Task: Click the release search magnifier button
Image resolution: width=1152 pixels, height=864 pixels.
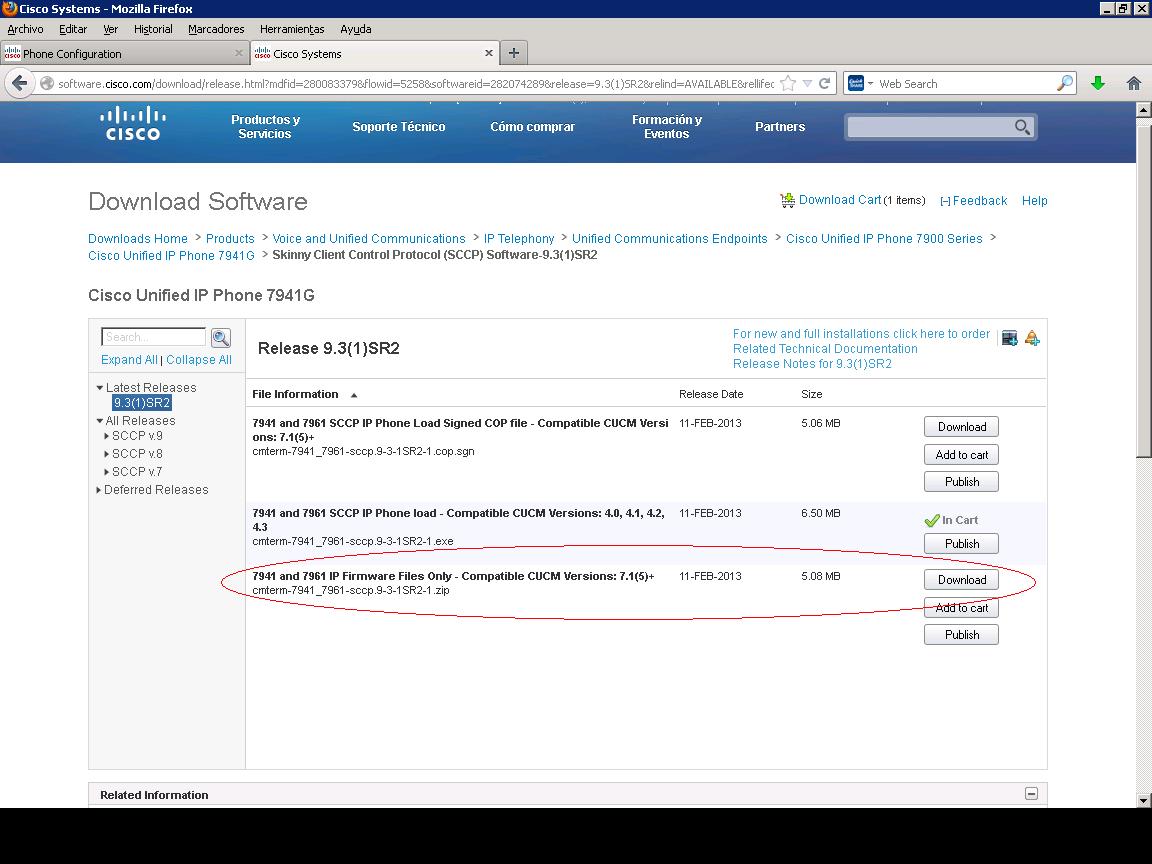Action: pyautogui.click(x=220, y=337)
